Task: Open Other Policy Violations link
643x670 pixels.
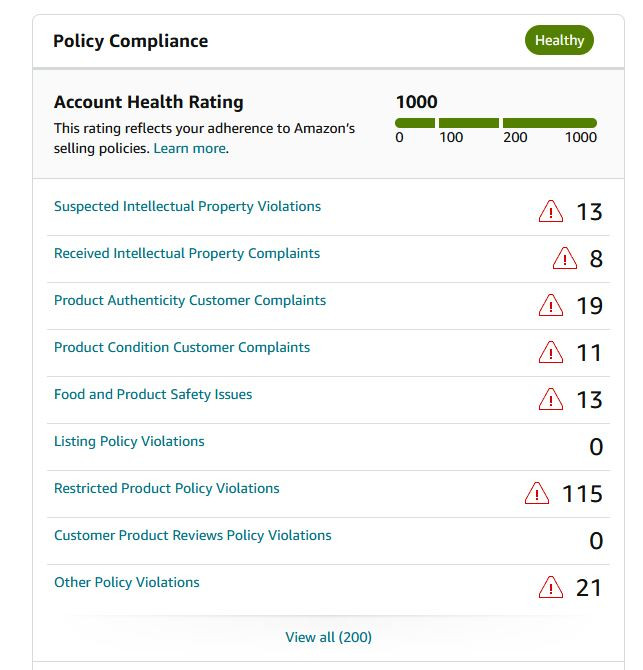Action: click(x=127, y=582)
